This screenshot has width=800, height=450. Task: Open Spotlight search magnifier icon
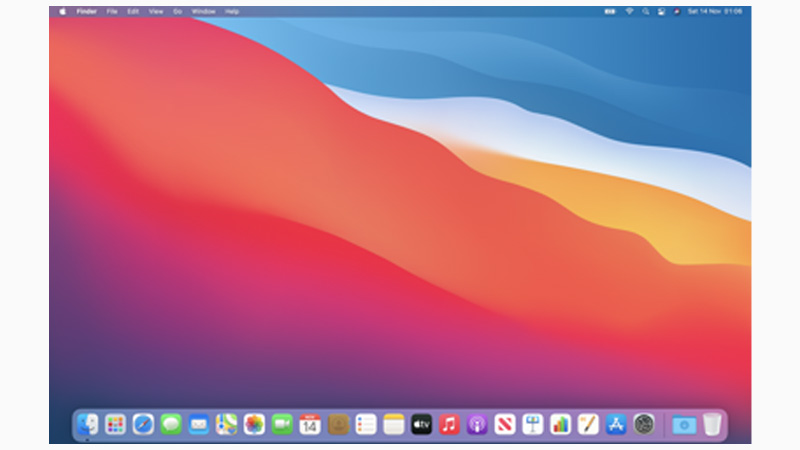646,11
